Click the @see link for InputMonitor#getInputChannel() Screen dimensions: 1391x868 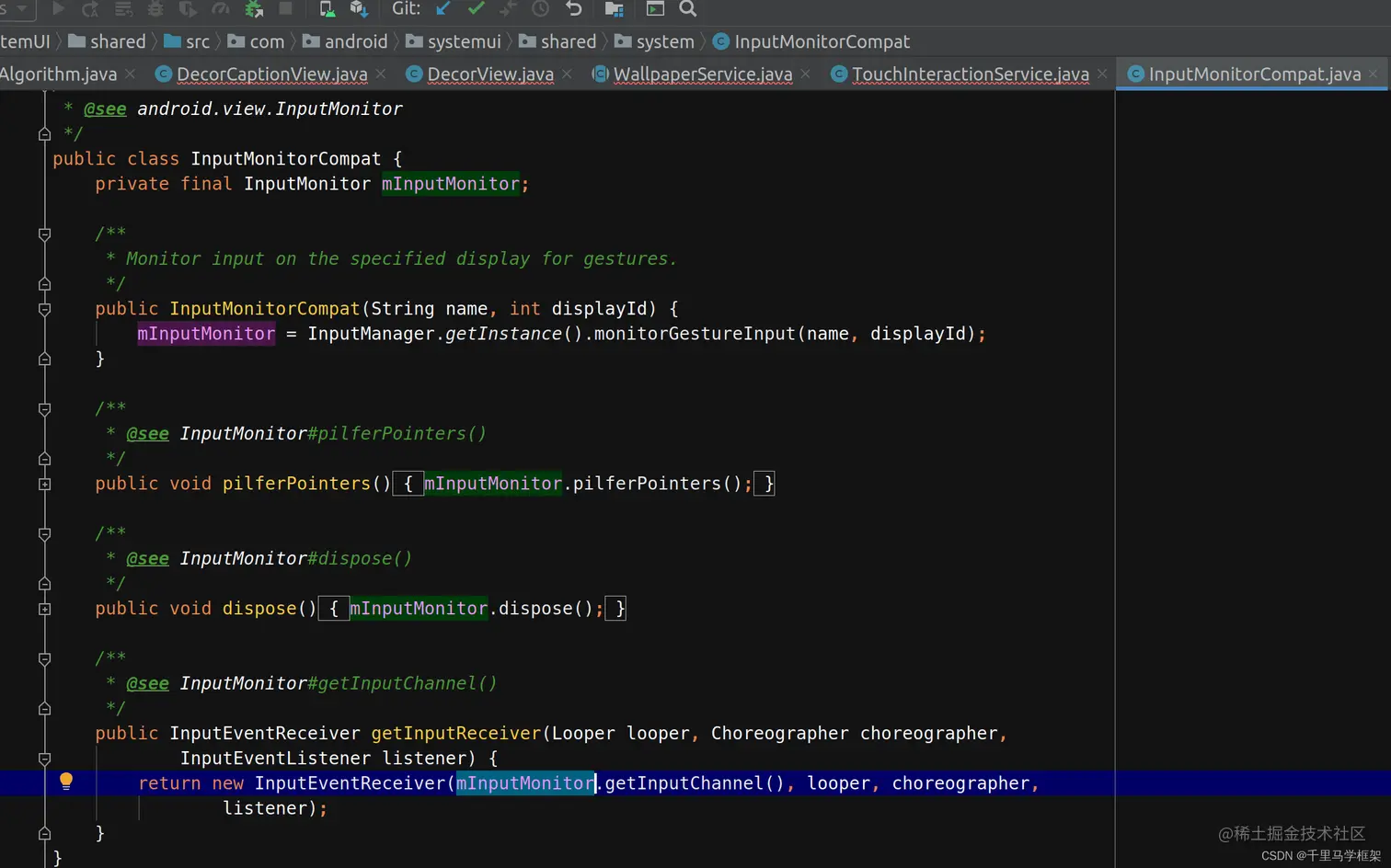(x=147, y=683)
